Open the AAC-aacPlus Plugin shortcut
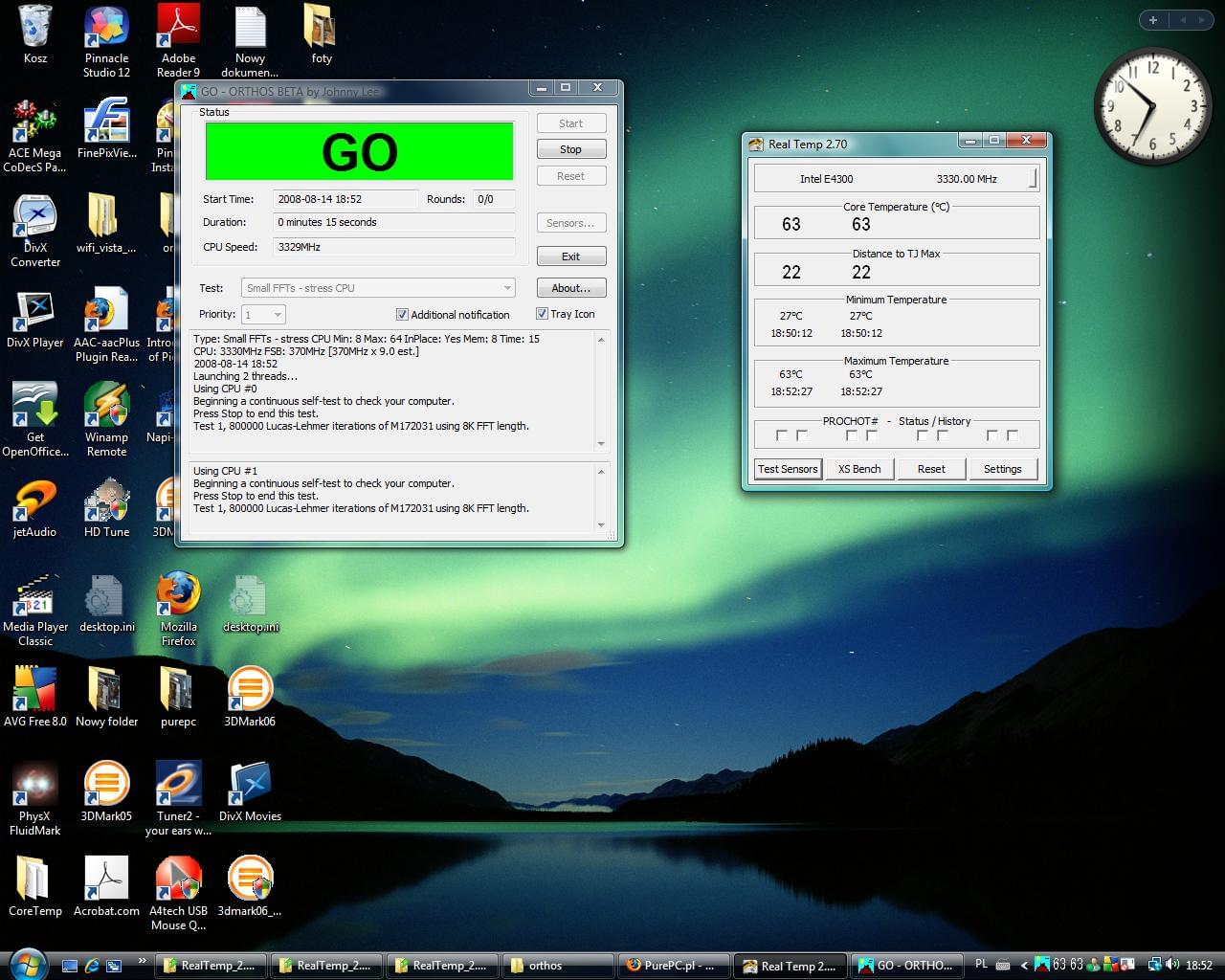 [106, 324]
